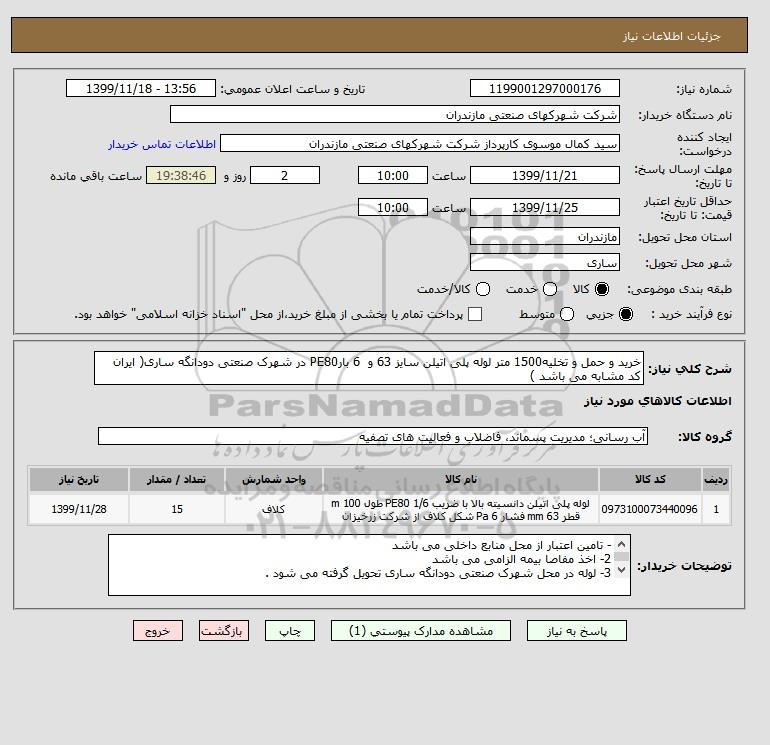Click the بازگشت back button

224,631
